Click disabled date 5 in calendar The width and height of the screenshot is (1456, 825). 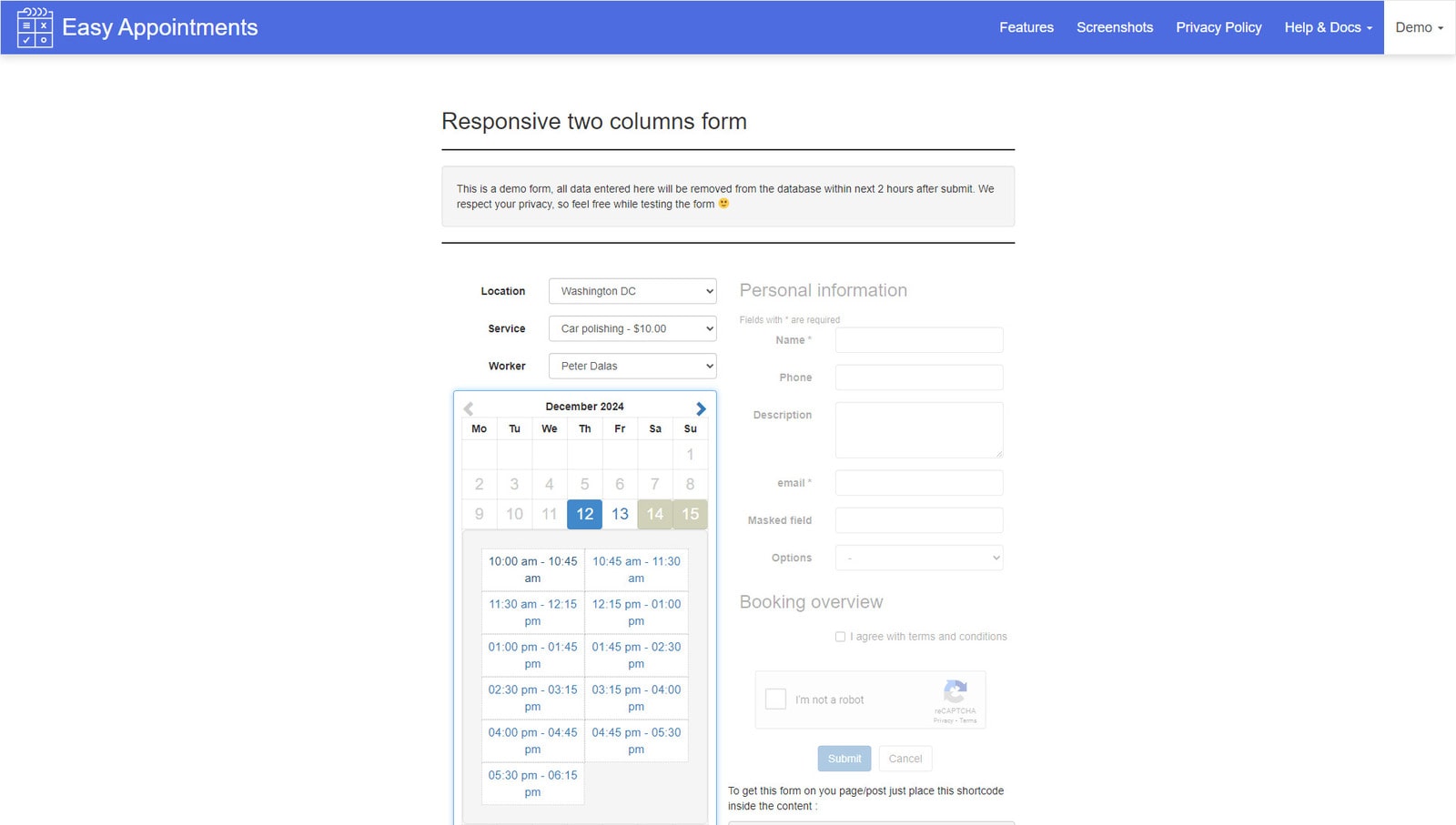coord(584,484)
